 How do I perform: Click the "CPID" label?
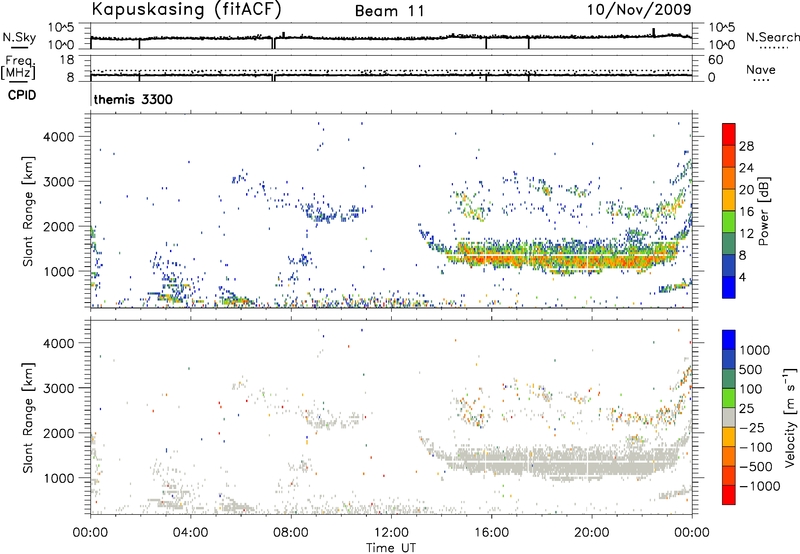(x=22, y=95)
